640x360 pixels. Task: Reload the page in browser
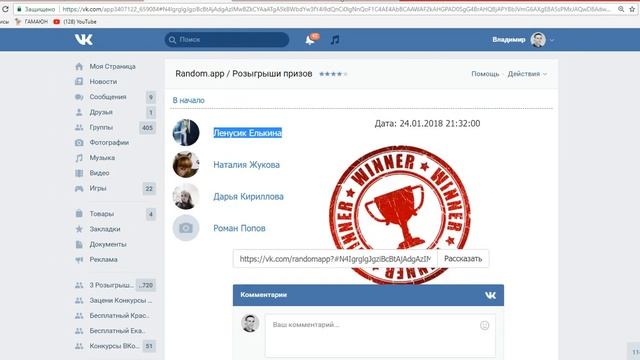[x=5, y=9]
